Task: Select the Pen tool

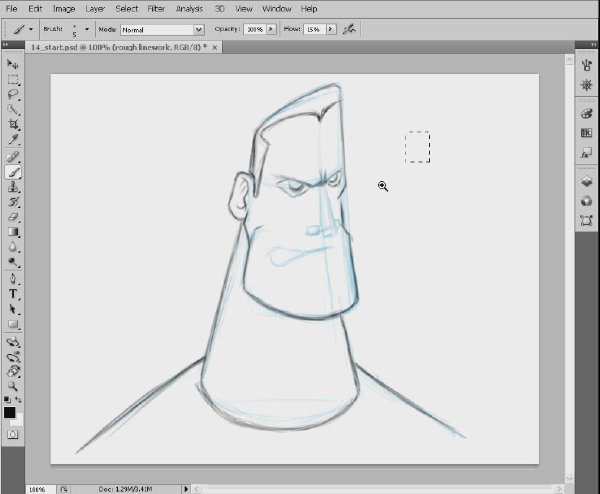Action: [x=13, y=279]
